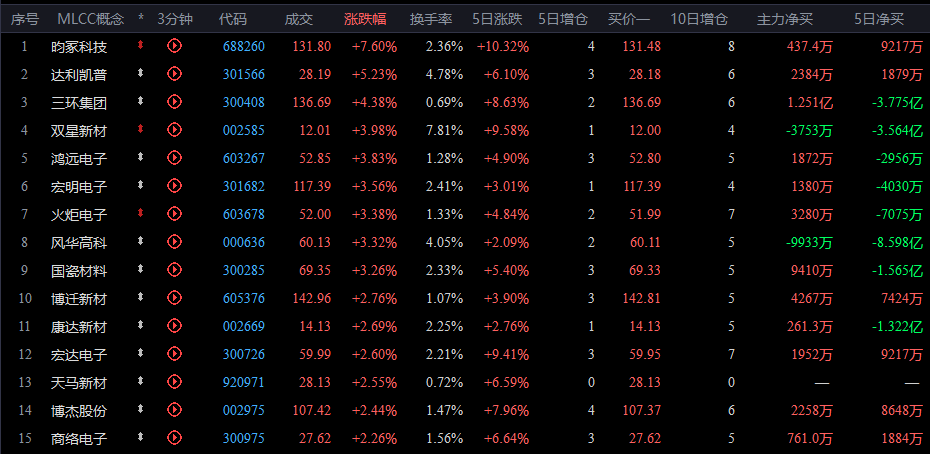This screenshot has width=930, height=454.
Task: Open the 3-minute play icon for 三环集团
Action: (174, 101)
